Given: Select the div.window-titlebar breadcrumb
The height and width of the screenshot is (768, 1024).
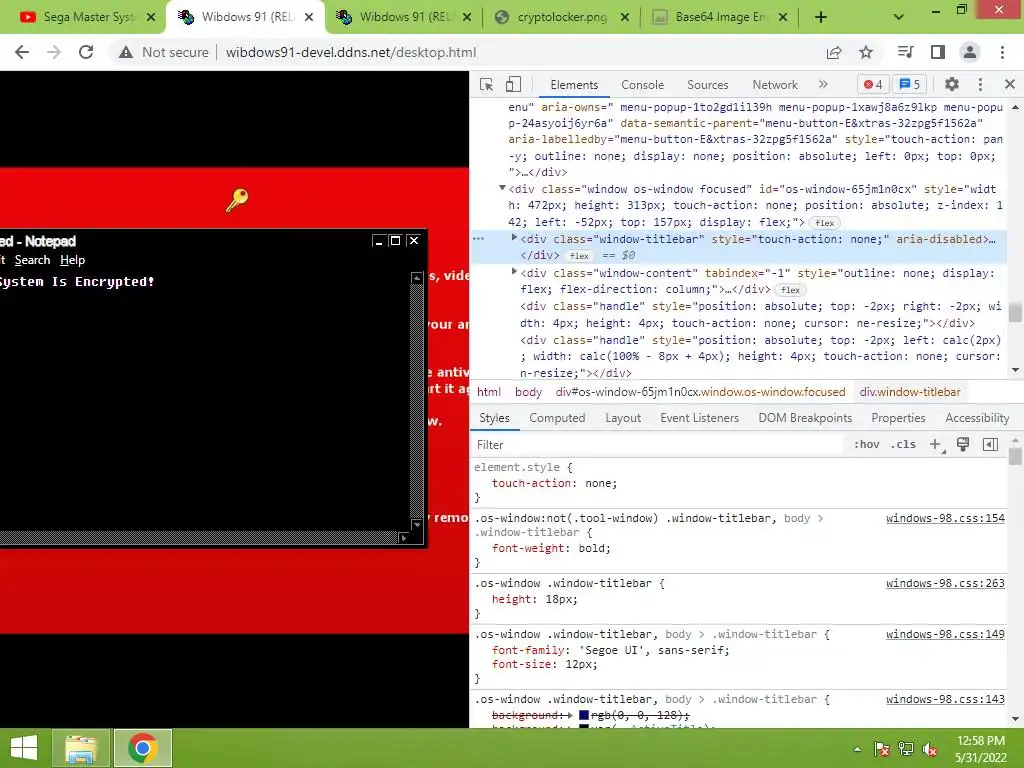Looking at the screenshot, I should (910, 392).
